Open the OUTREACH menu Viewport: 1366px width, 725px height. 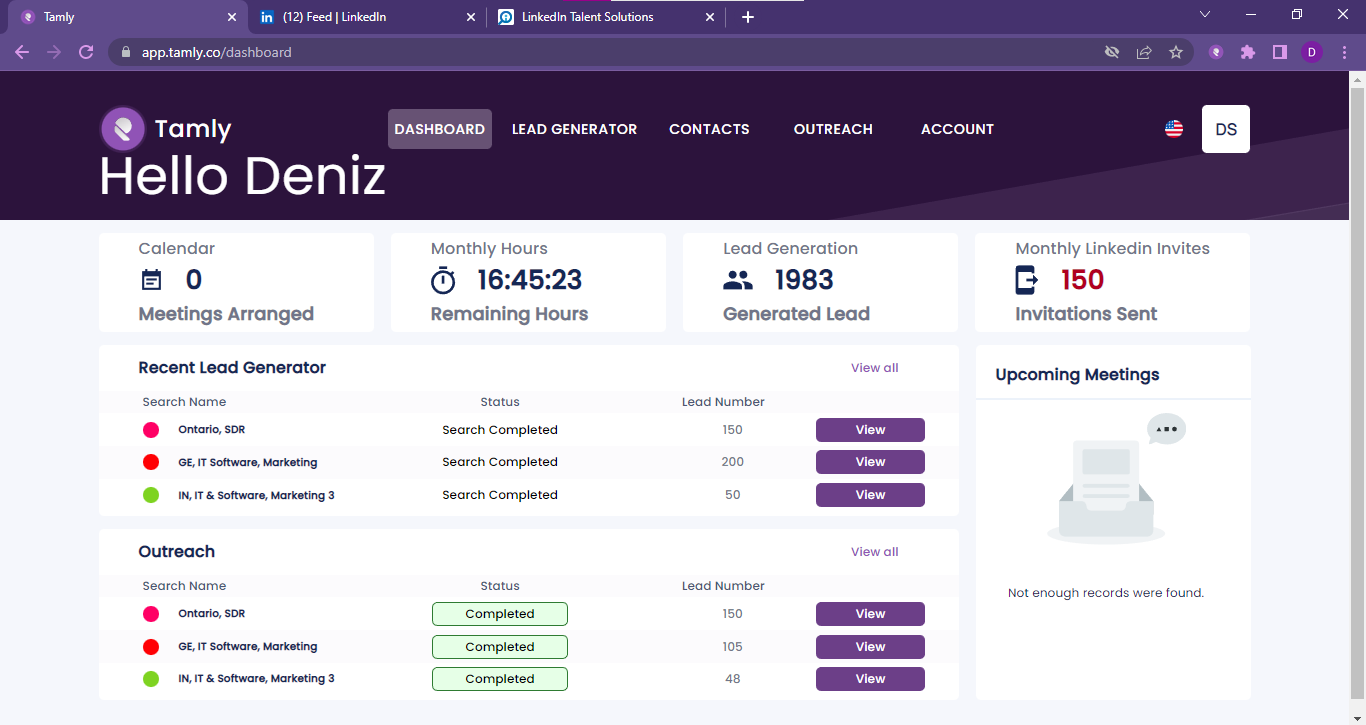[x=833, y=129]
